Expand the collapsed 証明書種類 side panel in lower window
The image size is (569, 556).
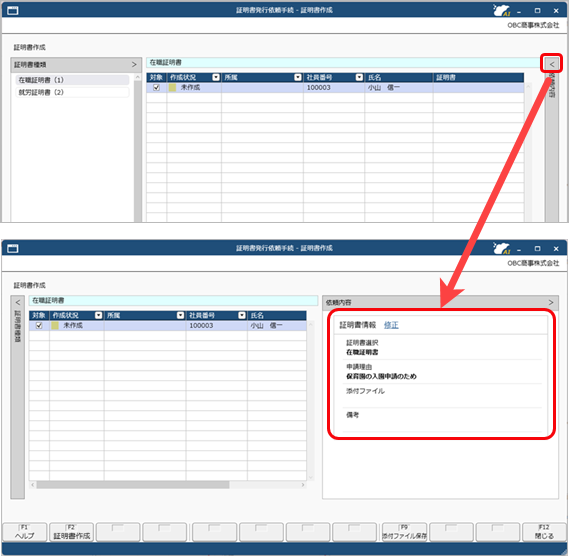(17, 302)
